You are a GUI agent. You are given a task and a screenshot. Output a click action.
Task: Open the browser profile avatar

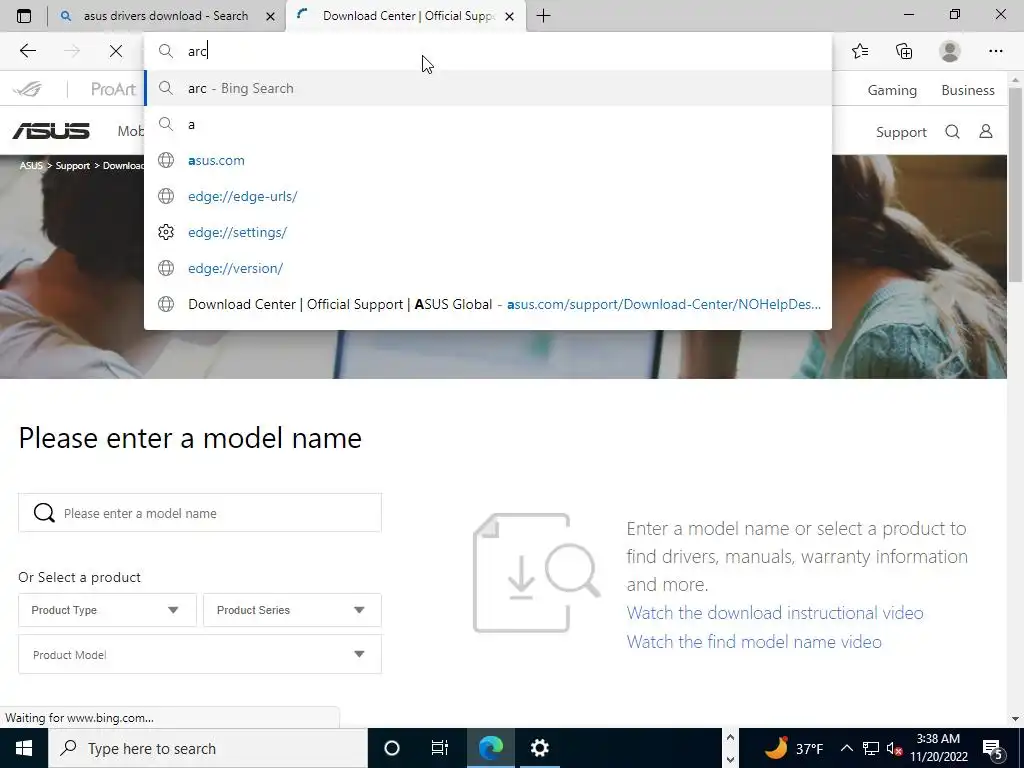coord(950,51)
